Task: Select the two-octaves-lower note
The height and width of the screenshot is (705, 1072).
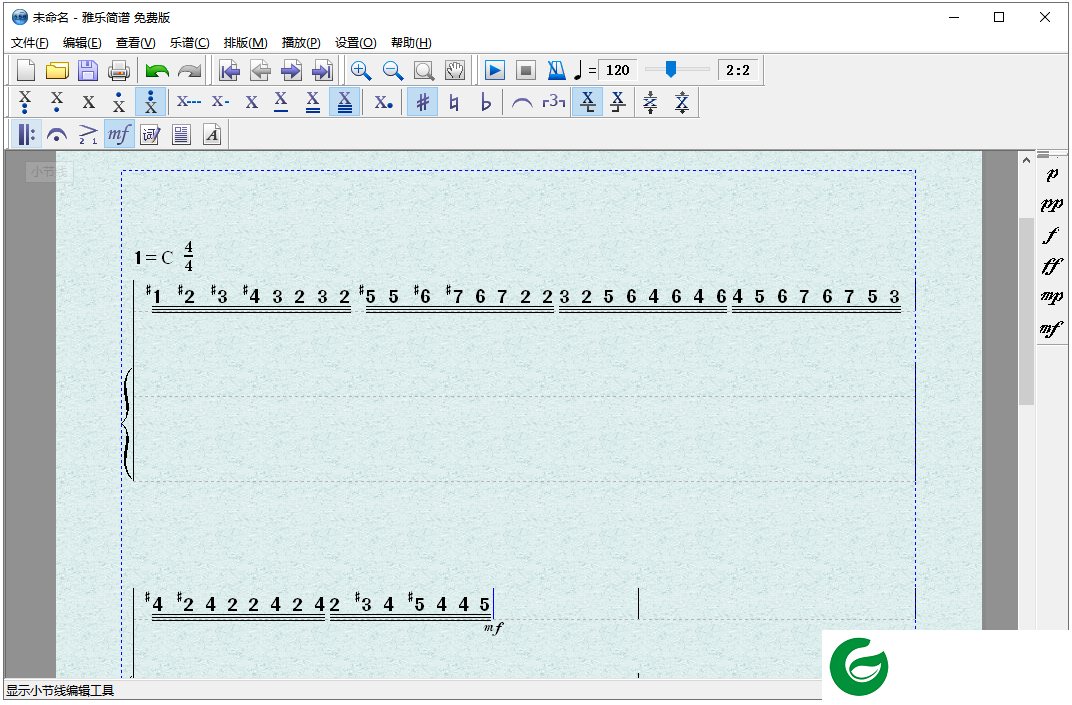Action: click(25, 103)
